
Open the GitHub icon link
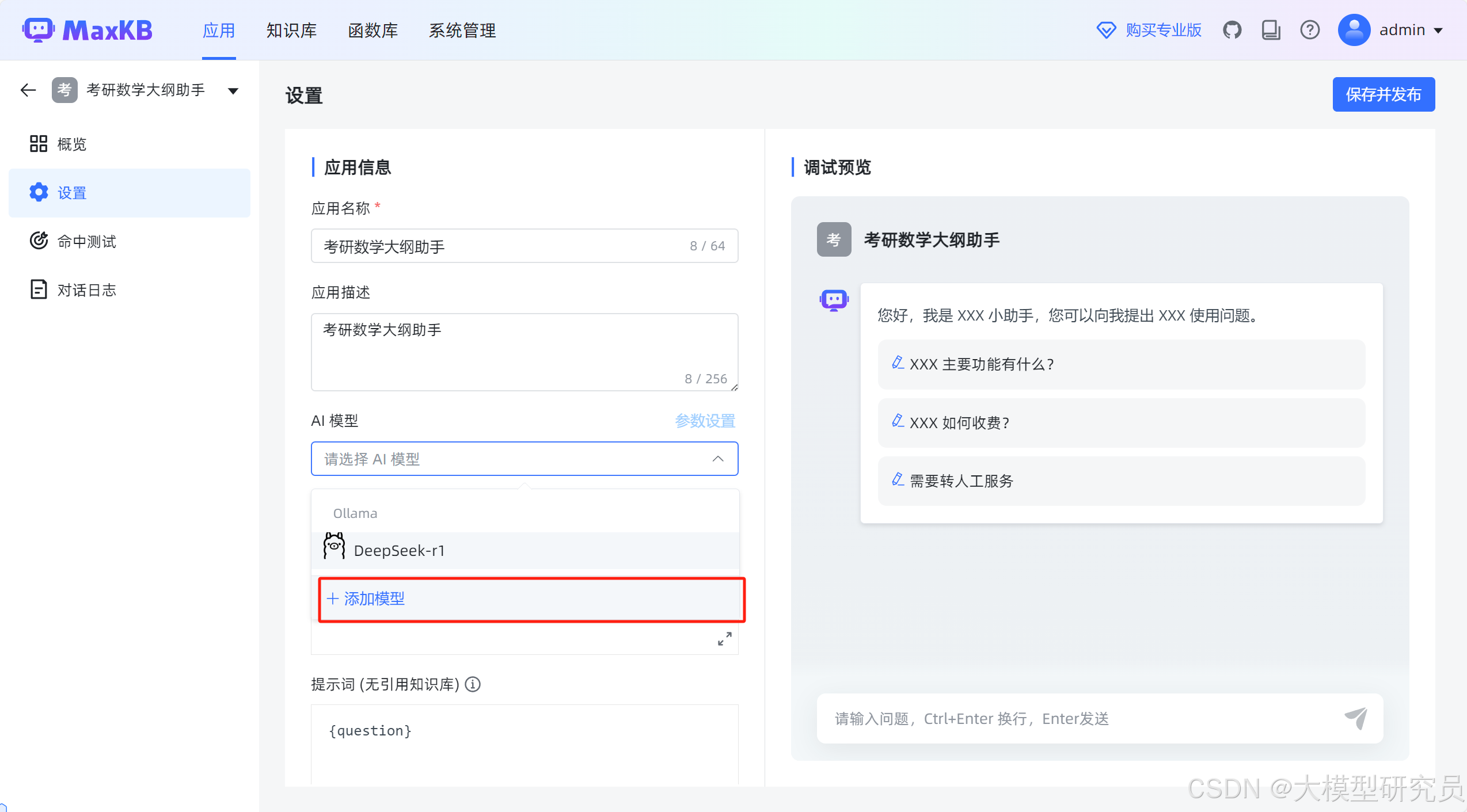(x=1232, y=30)
